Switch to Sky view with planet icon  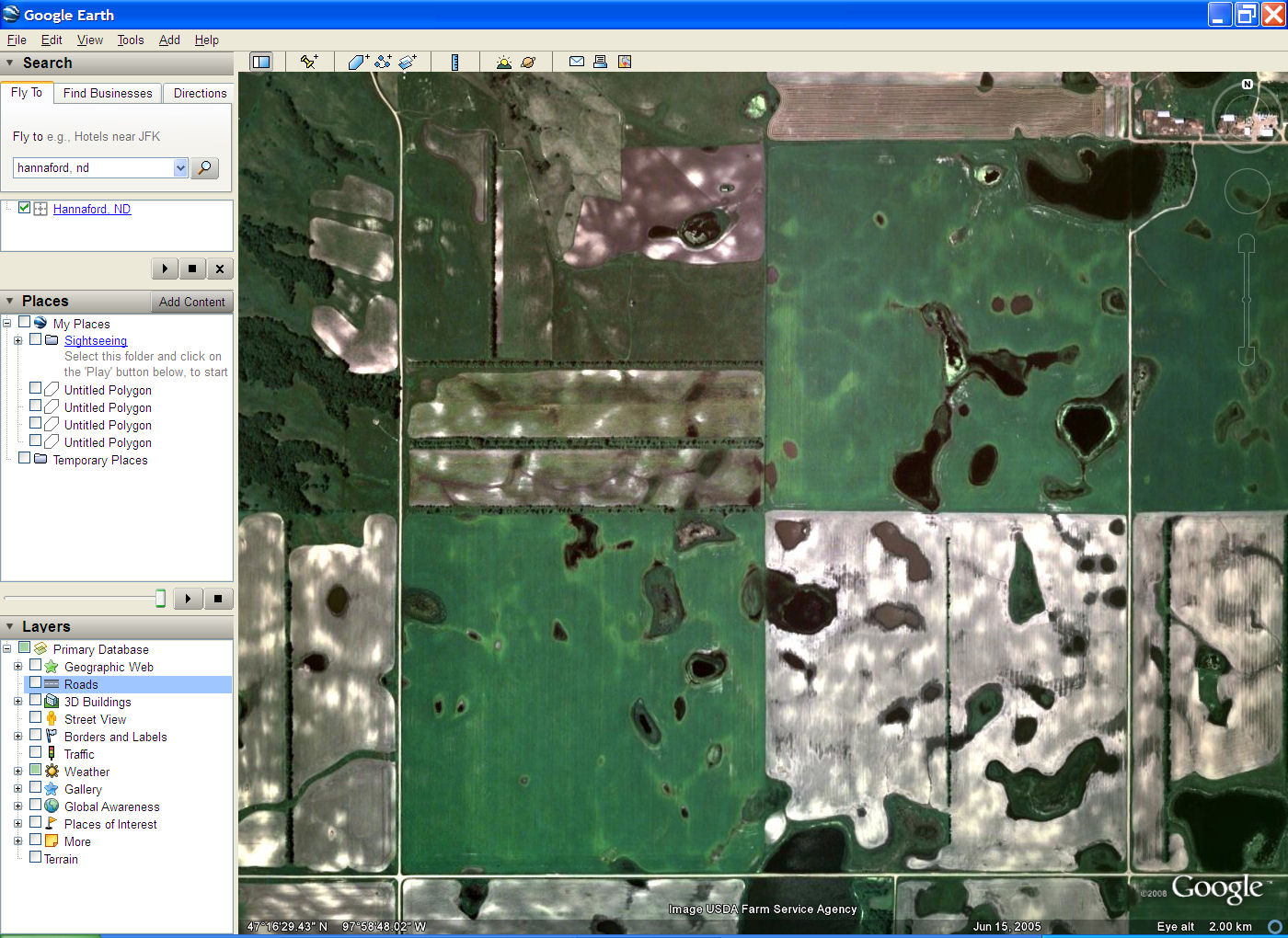coord(528,62)
